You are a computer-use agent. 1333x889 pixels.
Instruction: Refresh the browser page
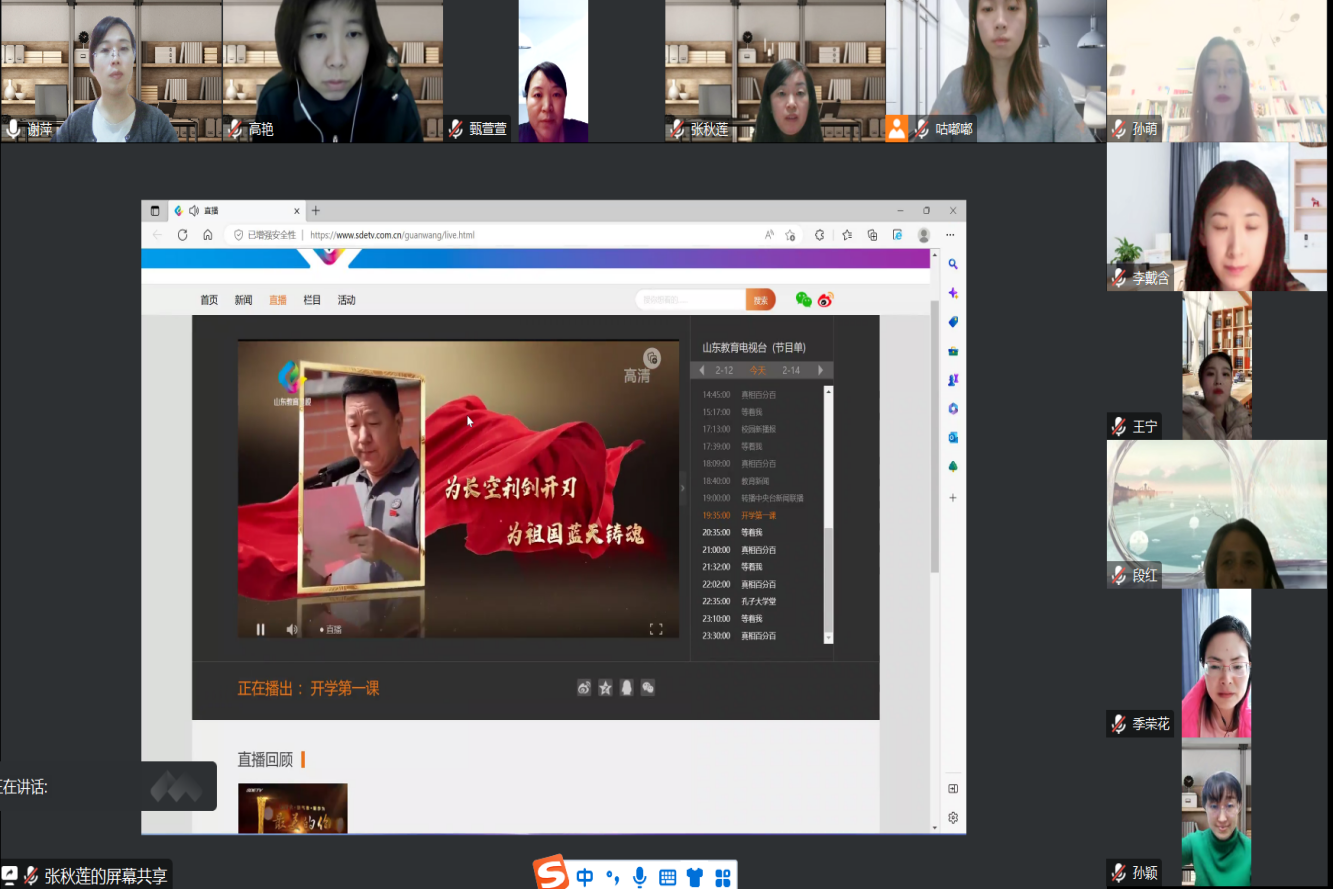(x=182, y=235)
